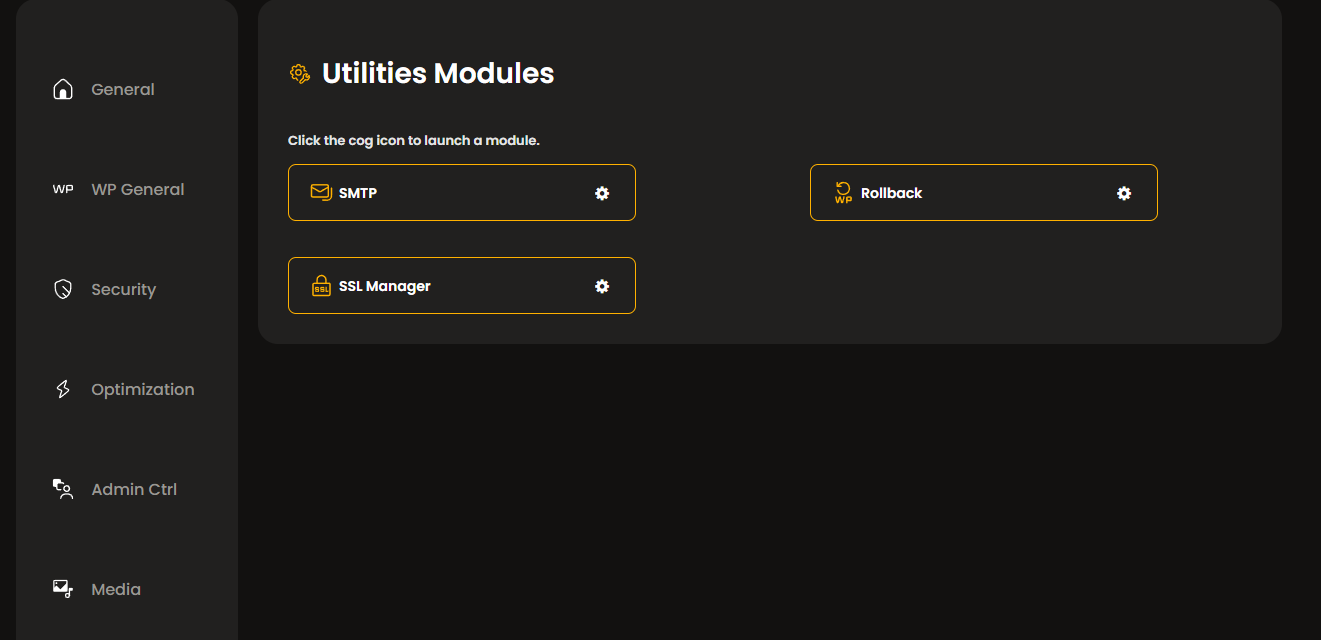Select the Media section in the sidebar
Image resolution: width=1321 pixels, height=640 pixels.
pos(116,588)
